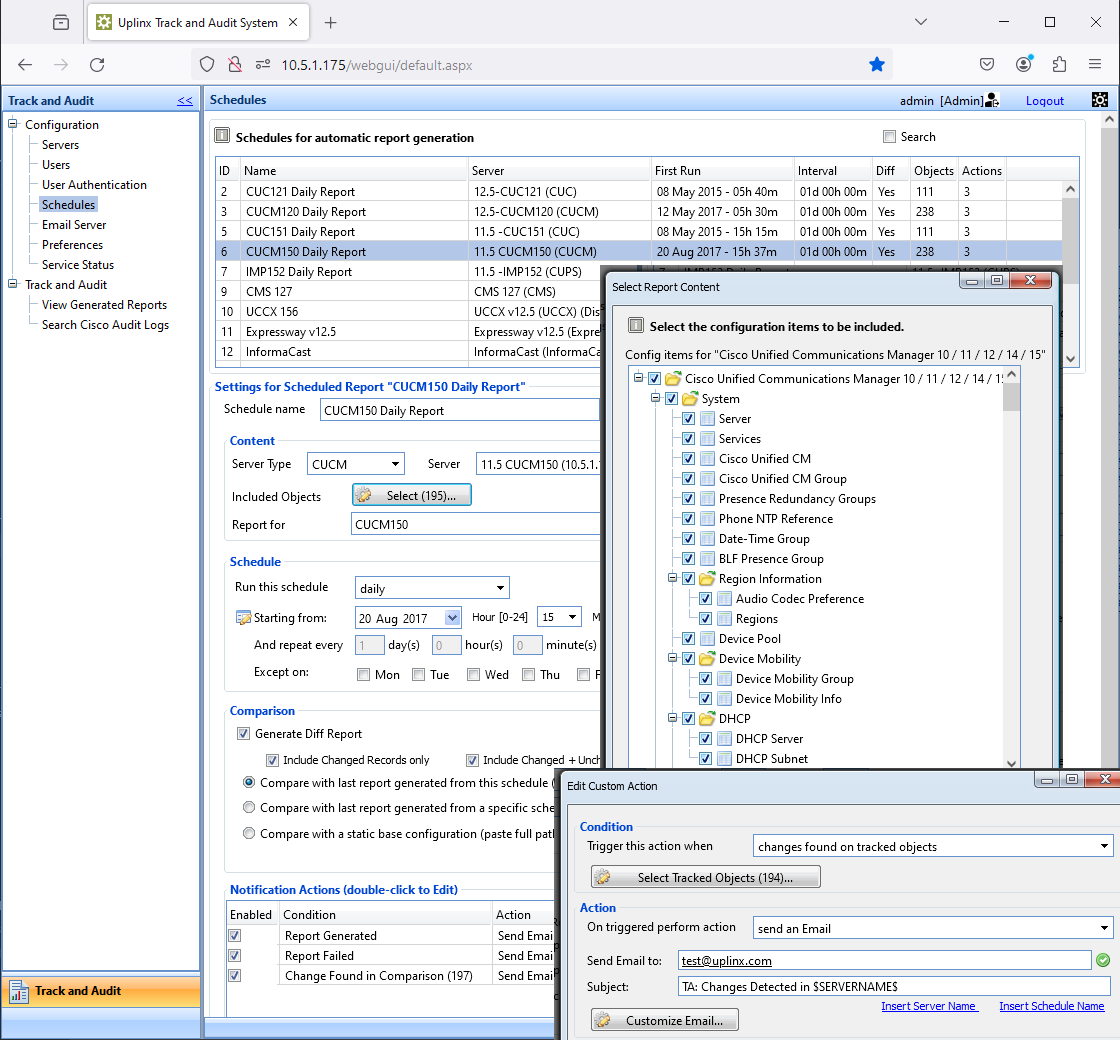Screen dimensions: 1120x1040
Task: Click the calendar icon beside Starting from
Action: [x=243, y=618]
